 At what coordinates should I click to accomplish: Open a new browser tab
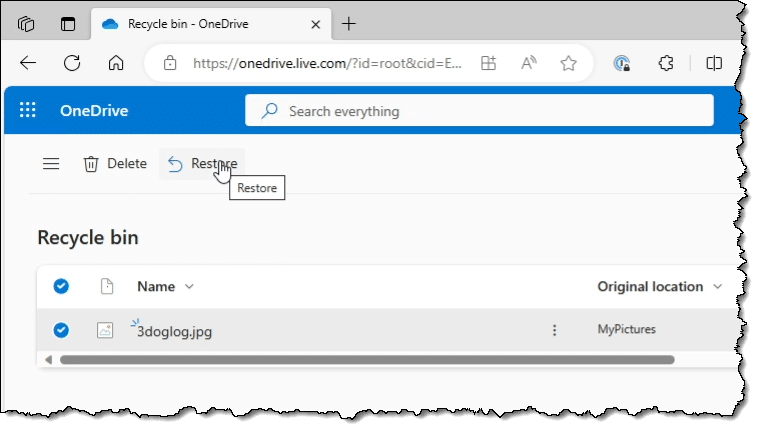click(x=349, y=23)
